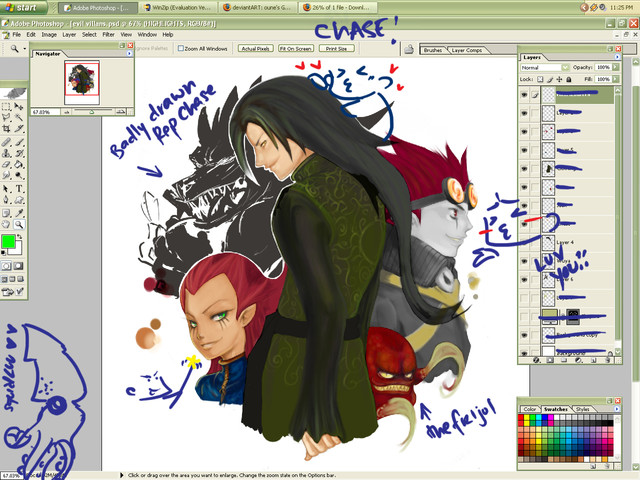Select the Path Selection tool
The height and width of the screenshot is (480, 640).
6,189
